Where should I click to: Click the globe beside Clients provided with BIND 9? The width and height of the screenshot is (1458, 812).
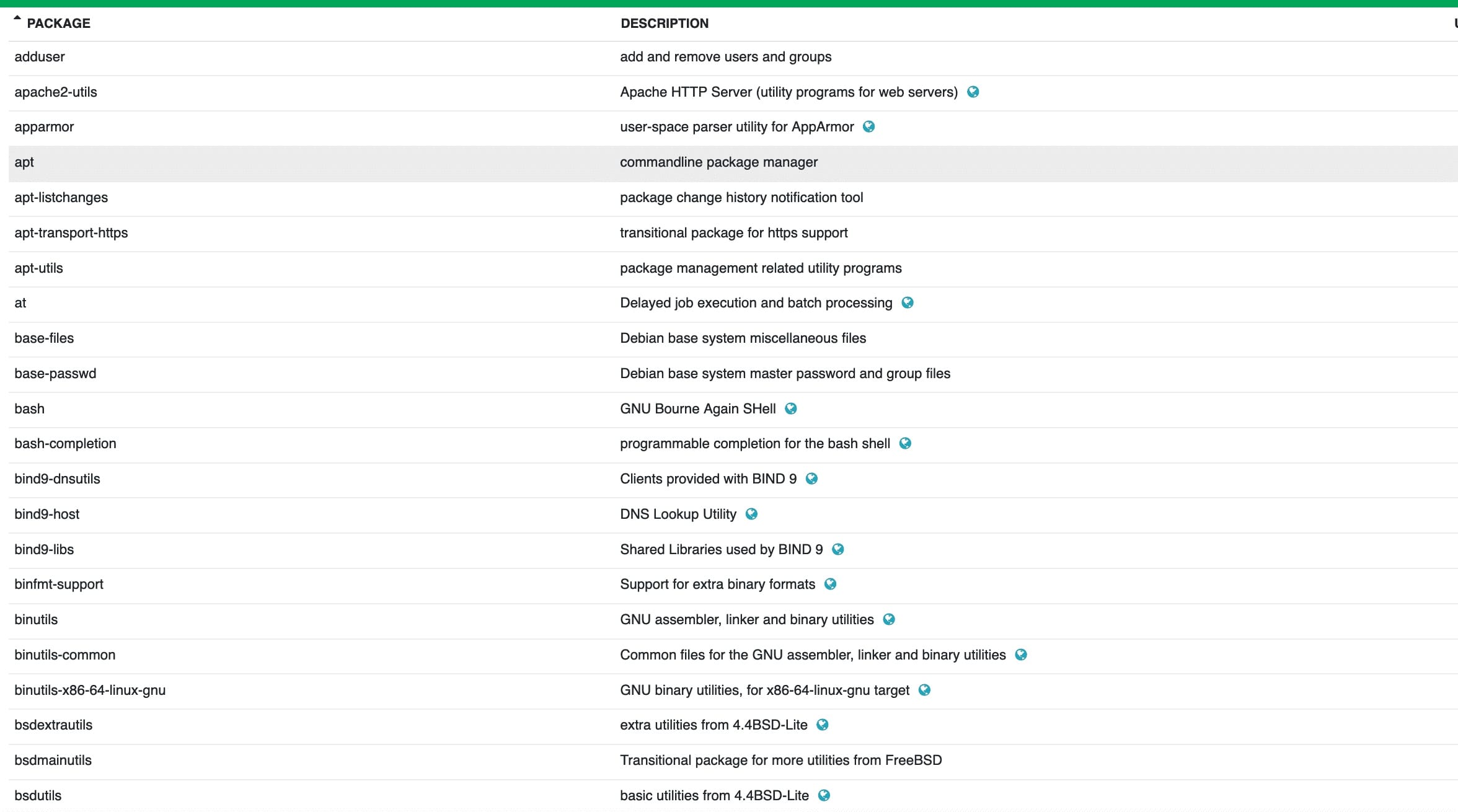(811, 479)
